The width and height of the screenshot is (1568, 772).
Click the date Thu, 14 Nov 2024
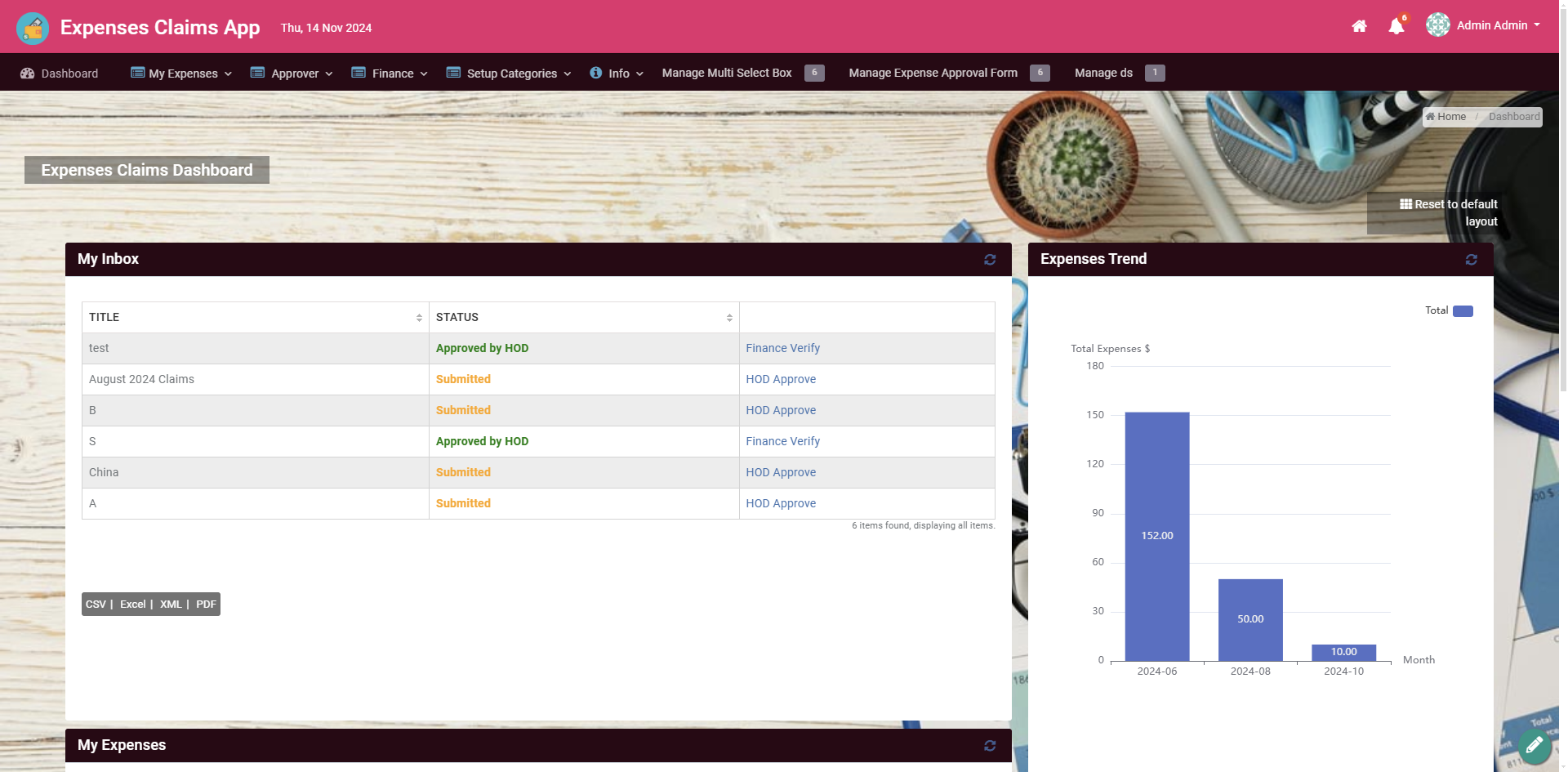point(326,28)
